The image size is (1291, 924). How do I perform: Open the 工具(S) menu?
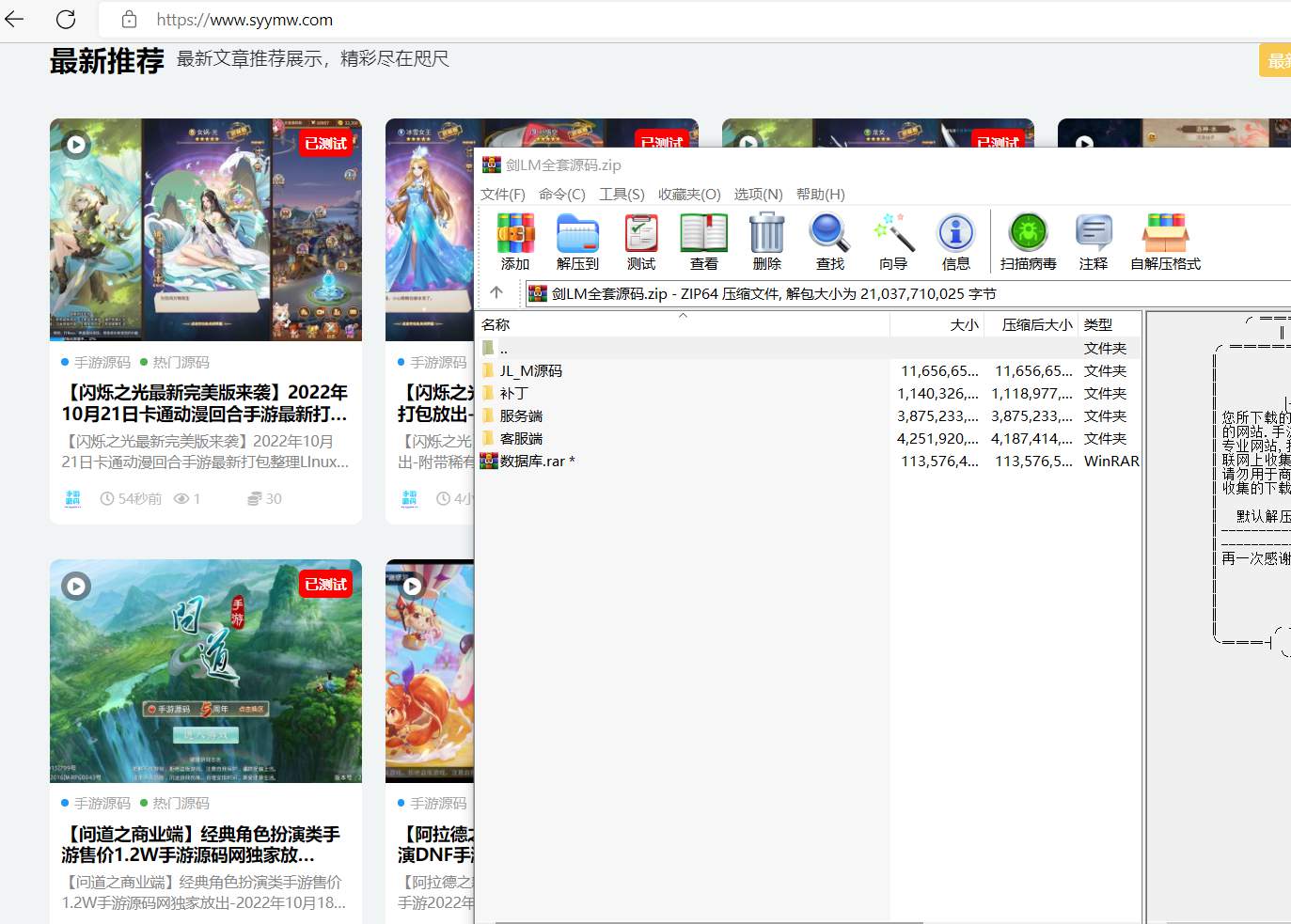622,195
